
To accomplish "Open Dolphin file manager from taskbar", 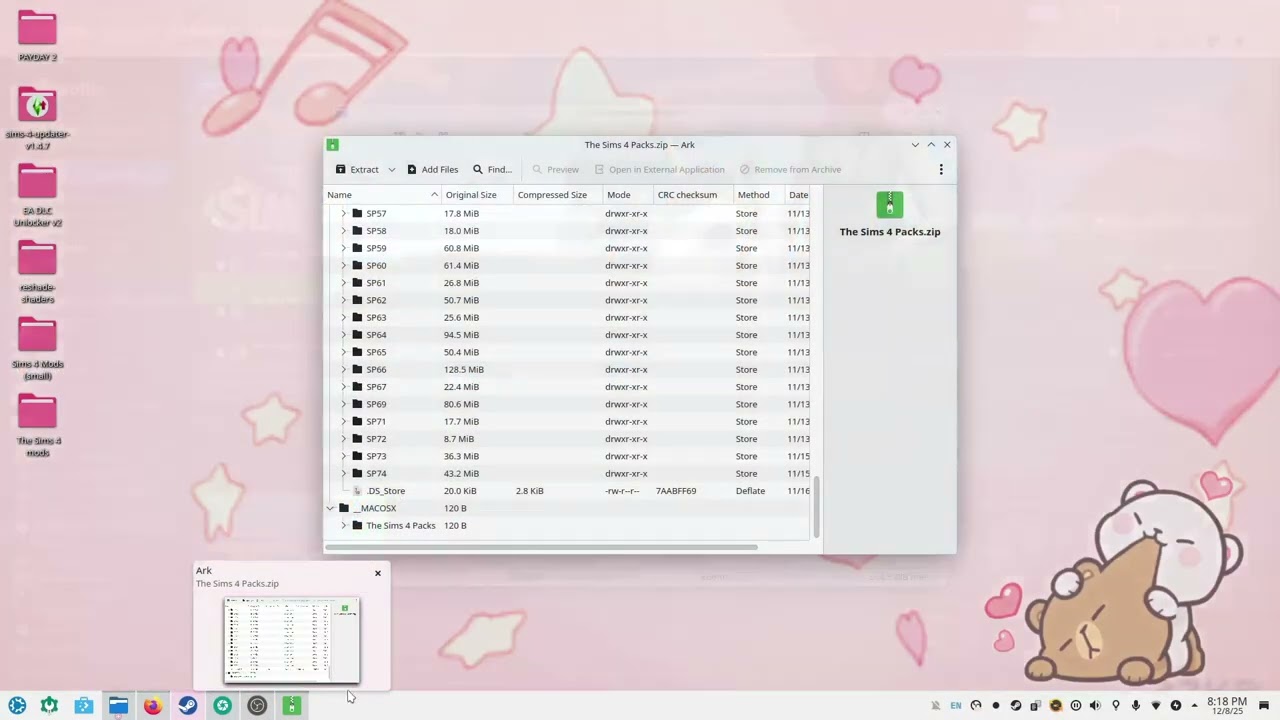I will click(x=118, y=706).
